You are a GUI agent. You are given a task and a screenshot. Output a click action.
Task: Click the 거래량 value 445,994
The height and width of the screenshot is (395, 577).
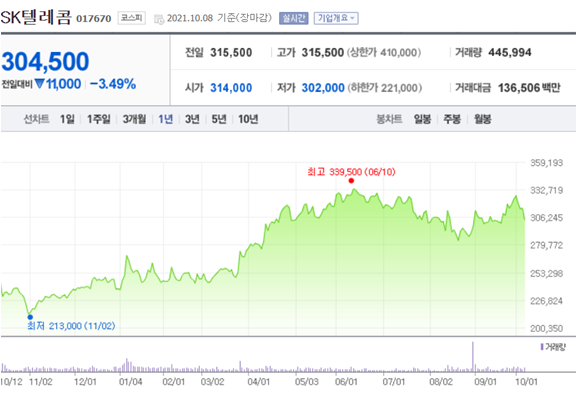[x=510, y=53]
